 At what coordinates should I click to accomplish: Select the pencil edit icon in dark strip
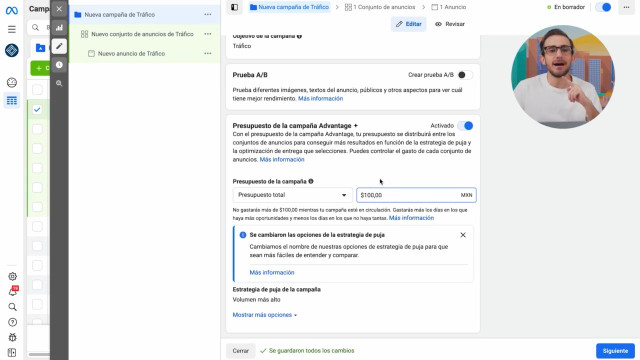(59, 46)
